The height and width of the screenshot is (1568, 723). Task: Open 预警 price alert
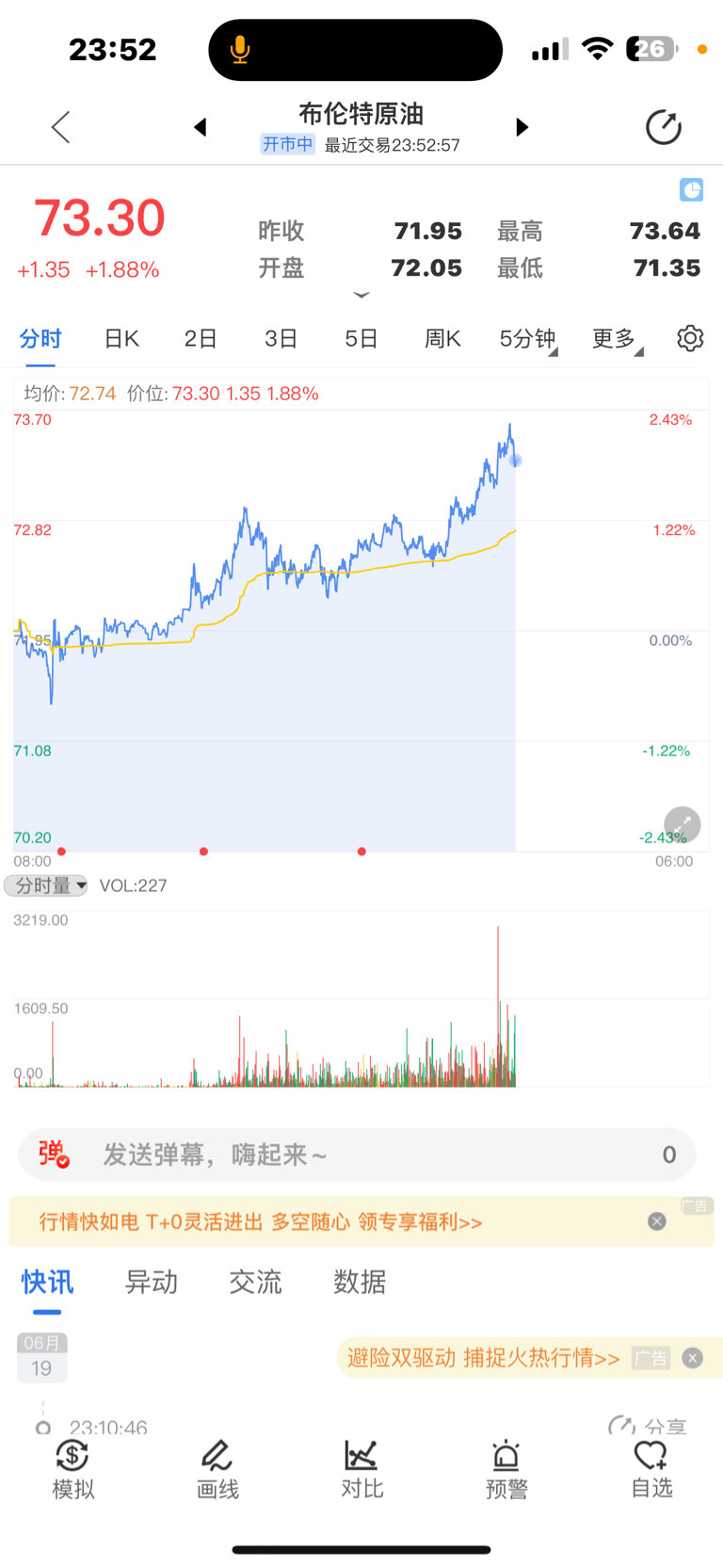coord(506,1470)
